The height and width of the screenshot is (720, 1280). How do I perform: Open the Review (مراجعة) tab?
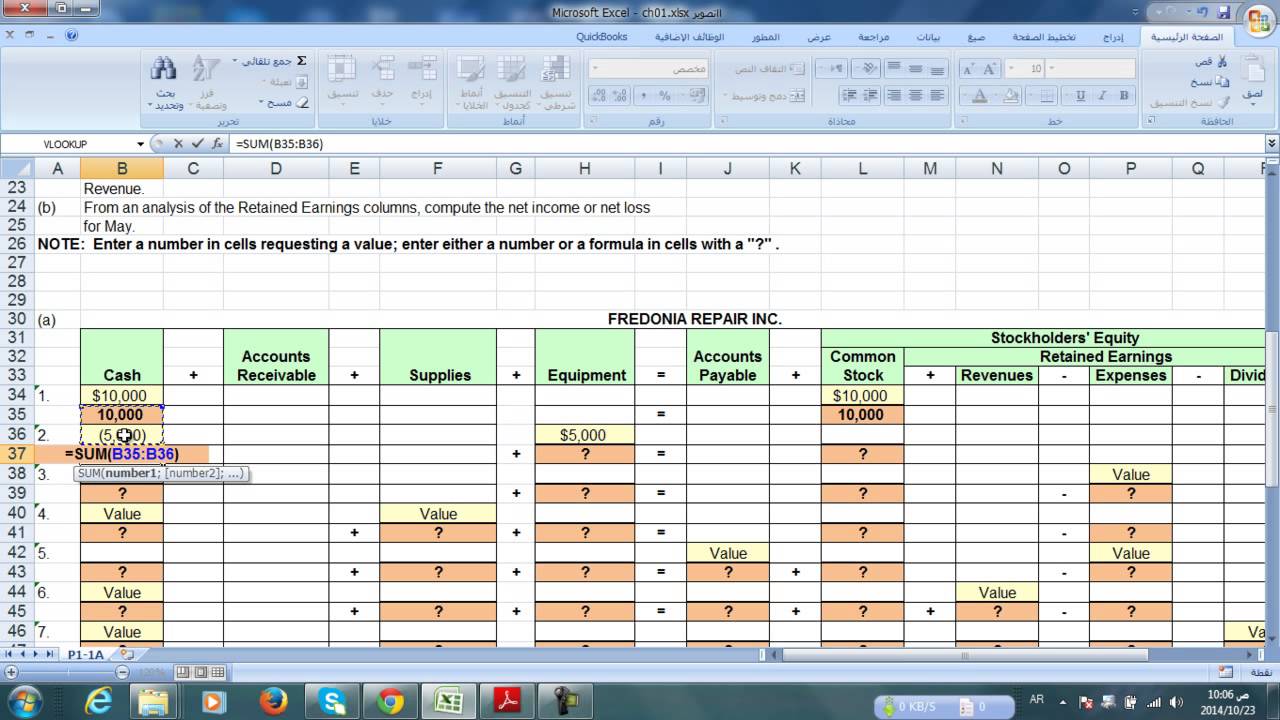(x=873, y=36)
